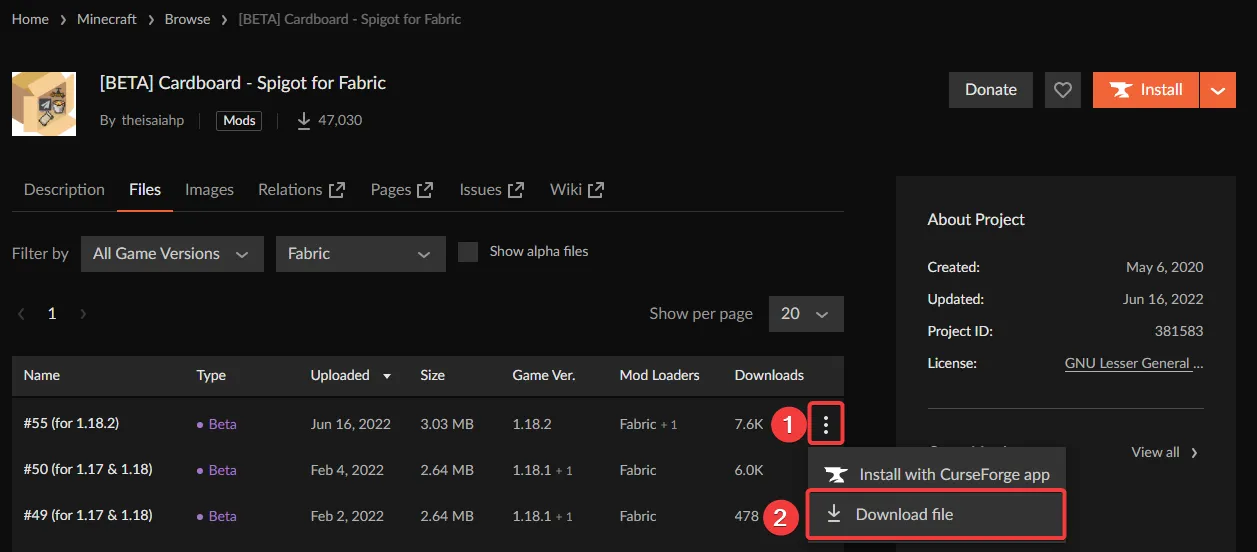The height and width of the screenshot is (552, 1257).
Task: Click the heart favorite icon
Action: point(1063,90)
